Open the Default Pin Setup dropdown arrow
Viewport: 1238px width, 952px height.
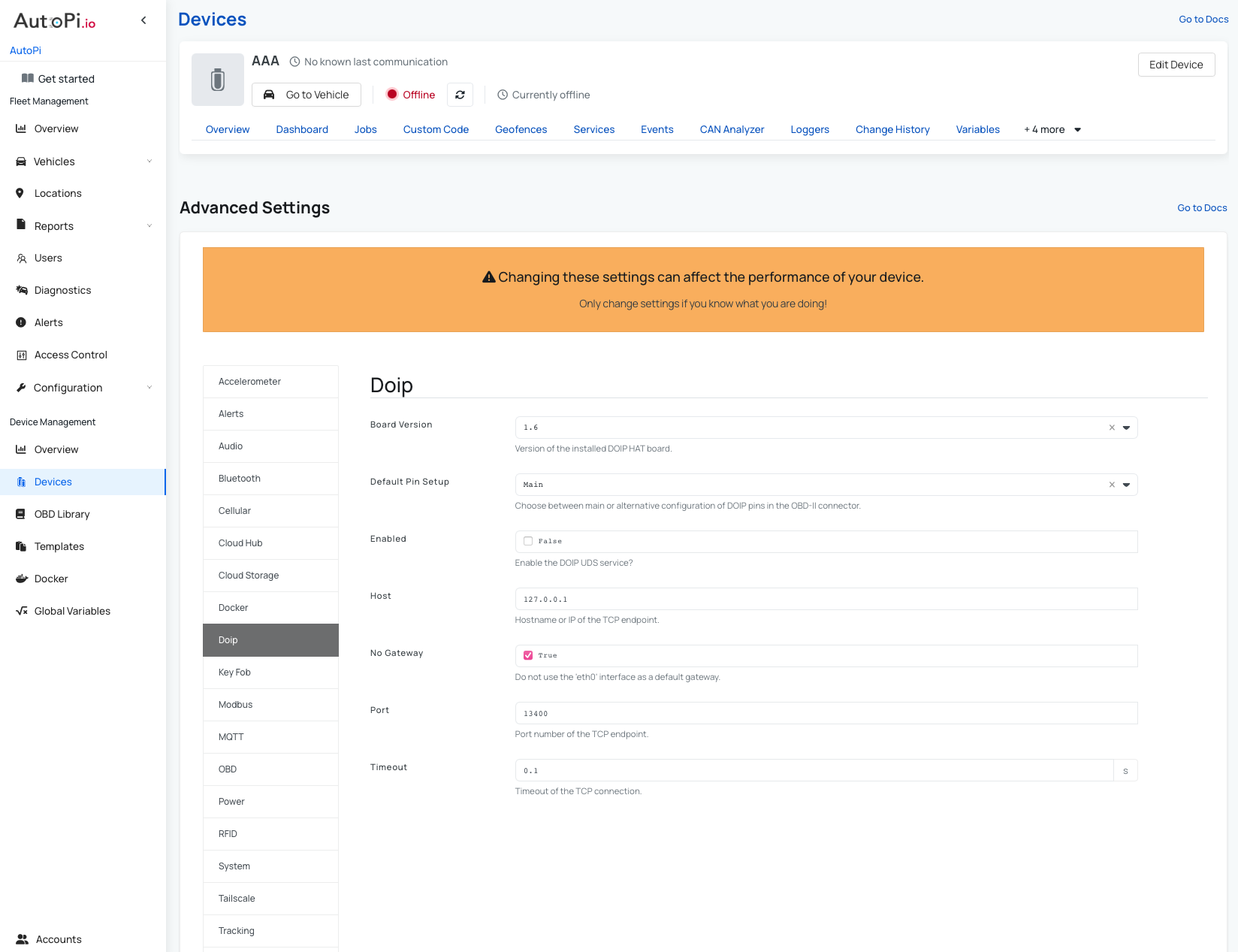point(1126,485)
